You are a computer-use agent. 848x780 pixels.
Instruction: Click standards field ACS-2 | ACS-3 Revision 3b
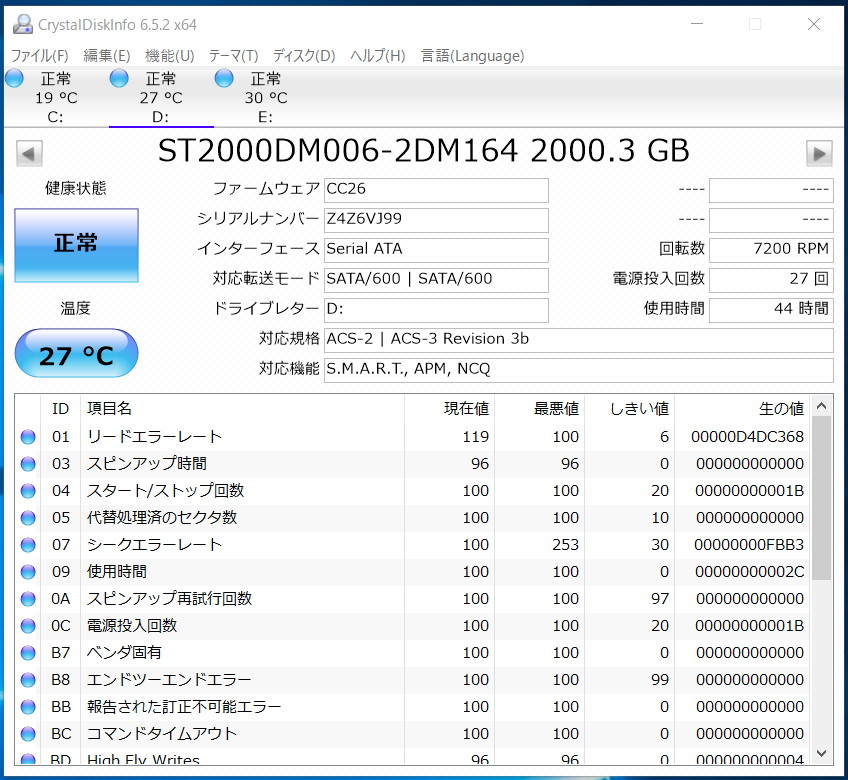coord(579,340)
